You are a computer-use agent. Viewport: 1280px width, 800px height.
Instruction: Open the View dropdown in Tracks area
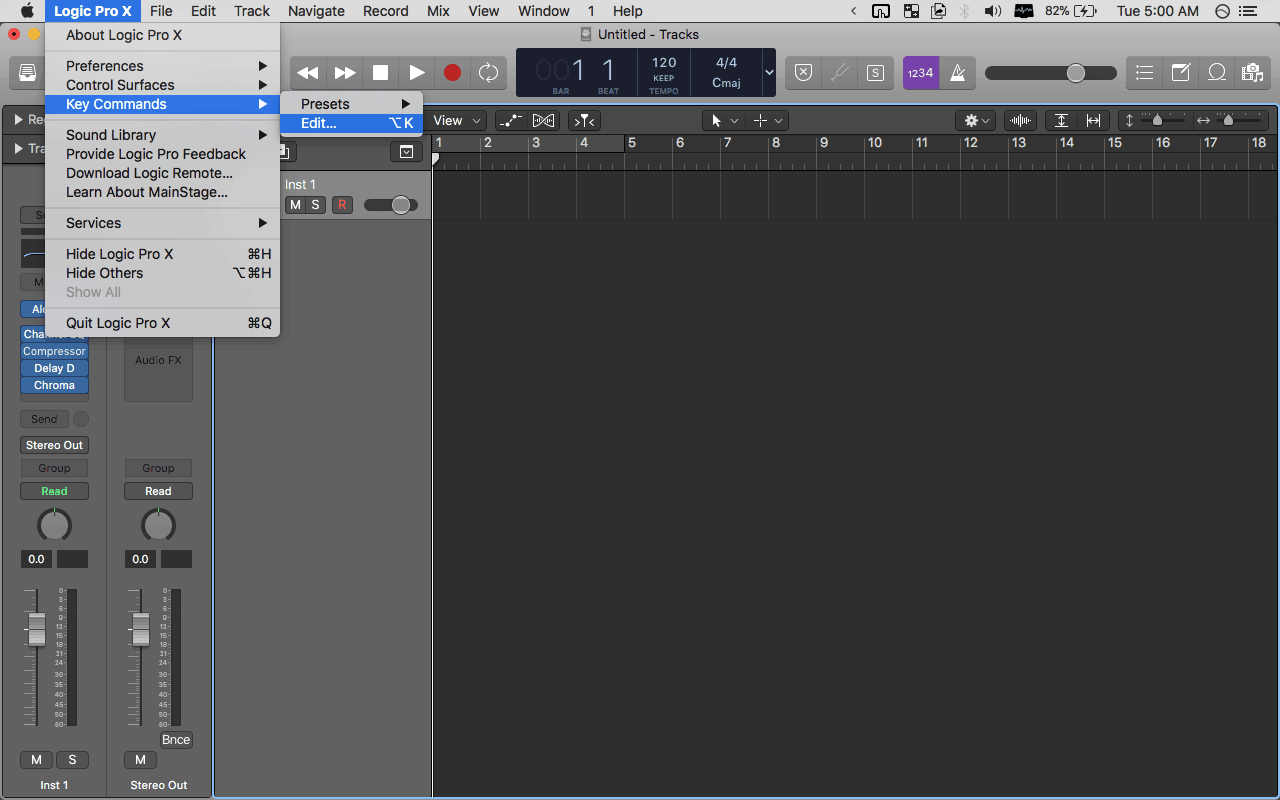click(457, 121)
